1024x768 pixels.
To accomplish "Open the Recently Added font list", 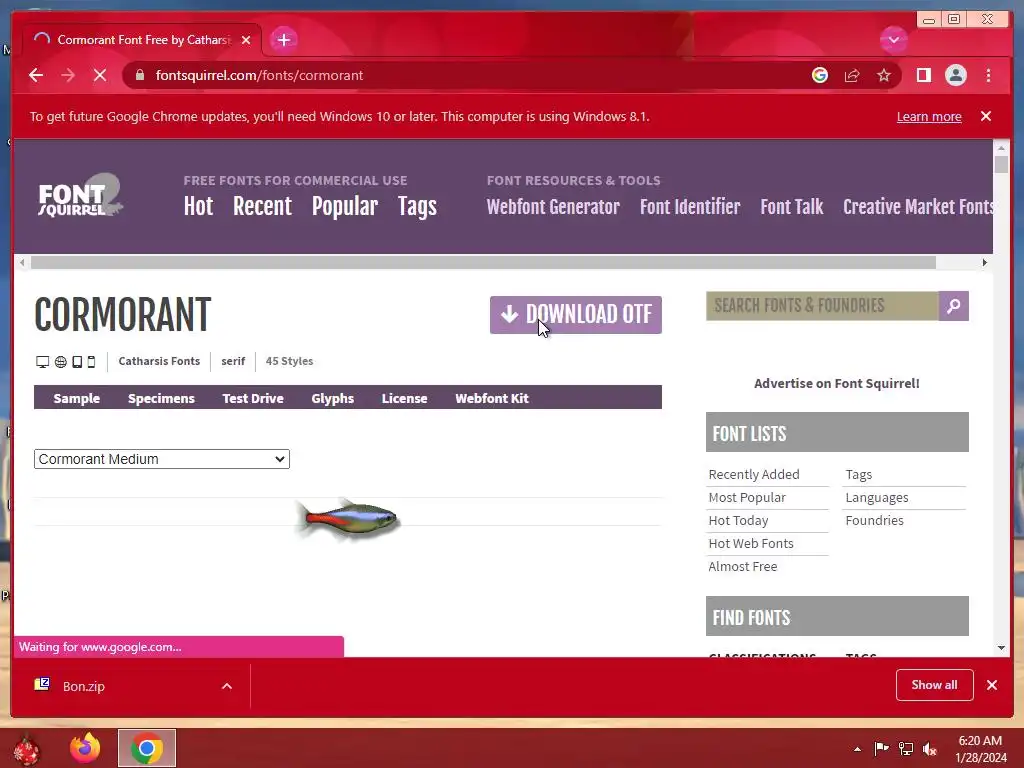I will click(x=754, y=475).
